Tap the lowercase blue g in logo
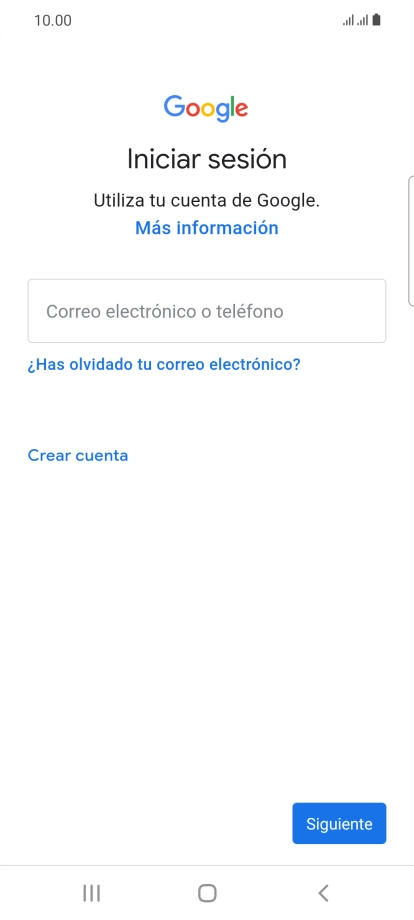Screen dimensions: 414x920 point(223,112)
